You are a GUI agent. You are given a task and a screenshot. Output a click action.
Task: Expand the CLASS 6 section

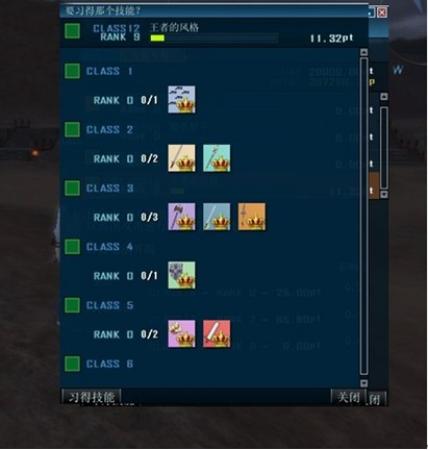72,364
